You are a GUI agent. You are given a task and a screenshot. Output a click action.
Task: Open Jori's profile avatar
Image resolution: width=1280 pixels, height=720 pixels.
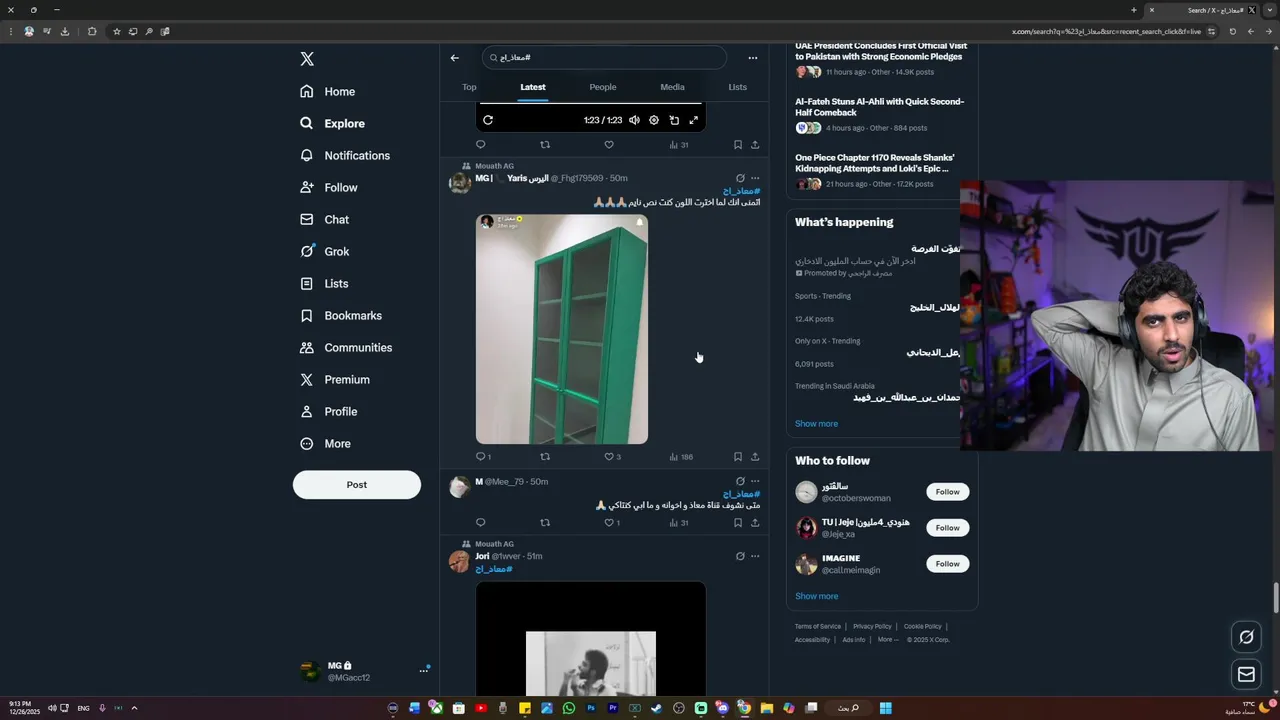click(x=460, y=561)
